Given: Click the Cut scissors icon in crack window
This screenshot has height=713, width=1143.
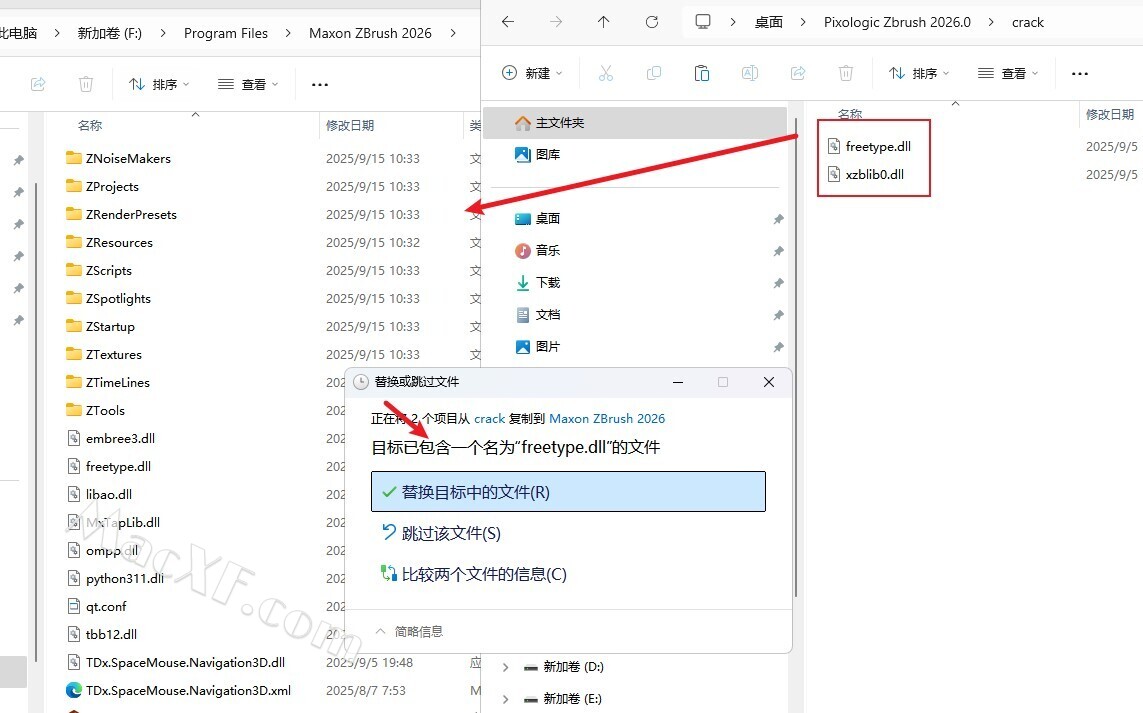Looking at the screenshot, I should tap(606, 73).
